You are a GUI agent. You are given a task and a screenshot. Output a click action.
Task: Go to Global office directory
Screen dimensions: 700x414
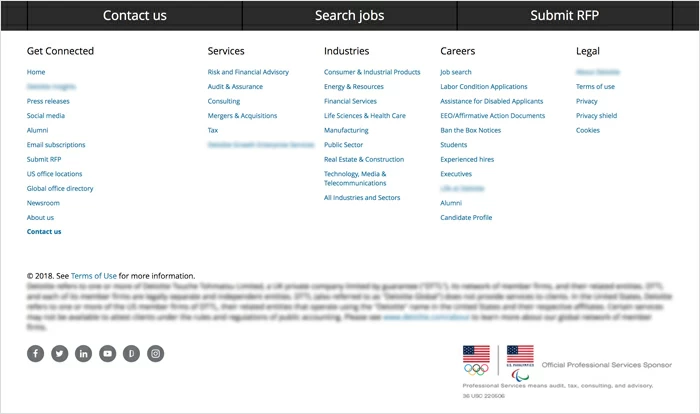(x=60, y=188)
